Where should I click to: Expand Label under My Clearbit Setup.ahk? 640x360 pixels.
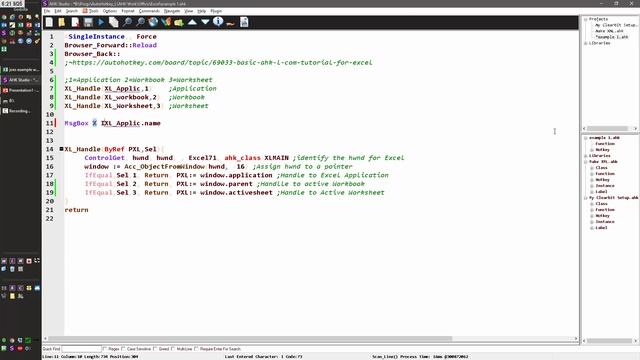pyautogui.click(x=592, y=228)
